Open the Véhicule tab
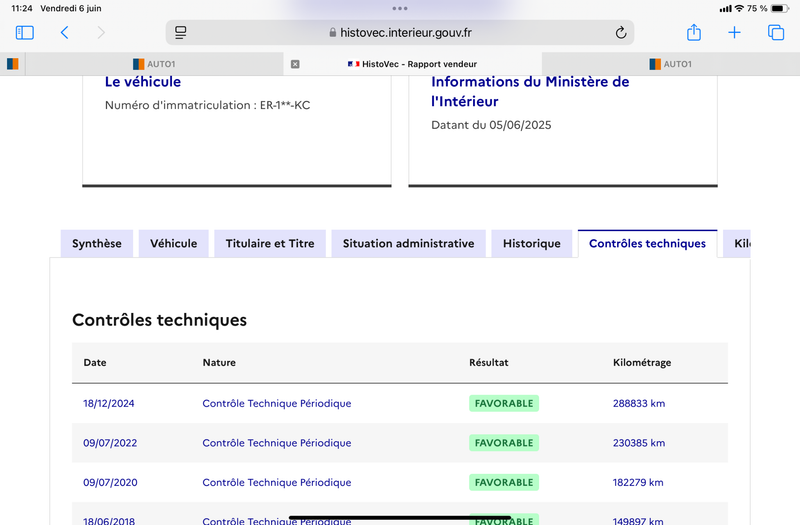Screen dimensions: 800x525 point(173,243)
